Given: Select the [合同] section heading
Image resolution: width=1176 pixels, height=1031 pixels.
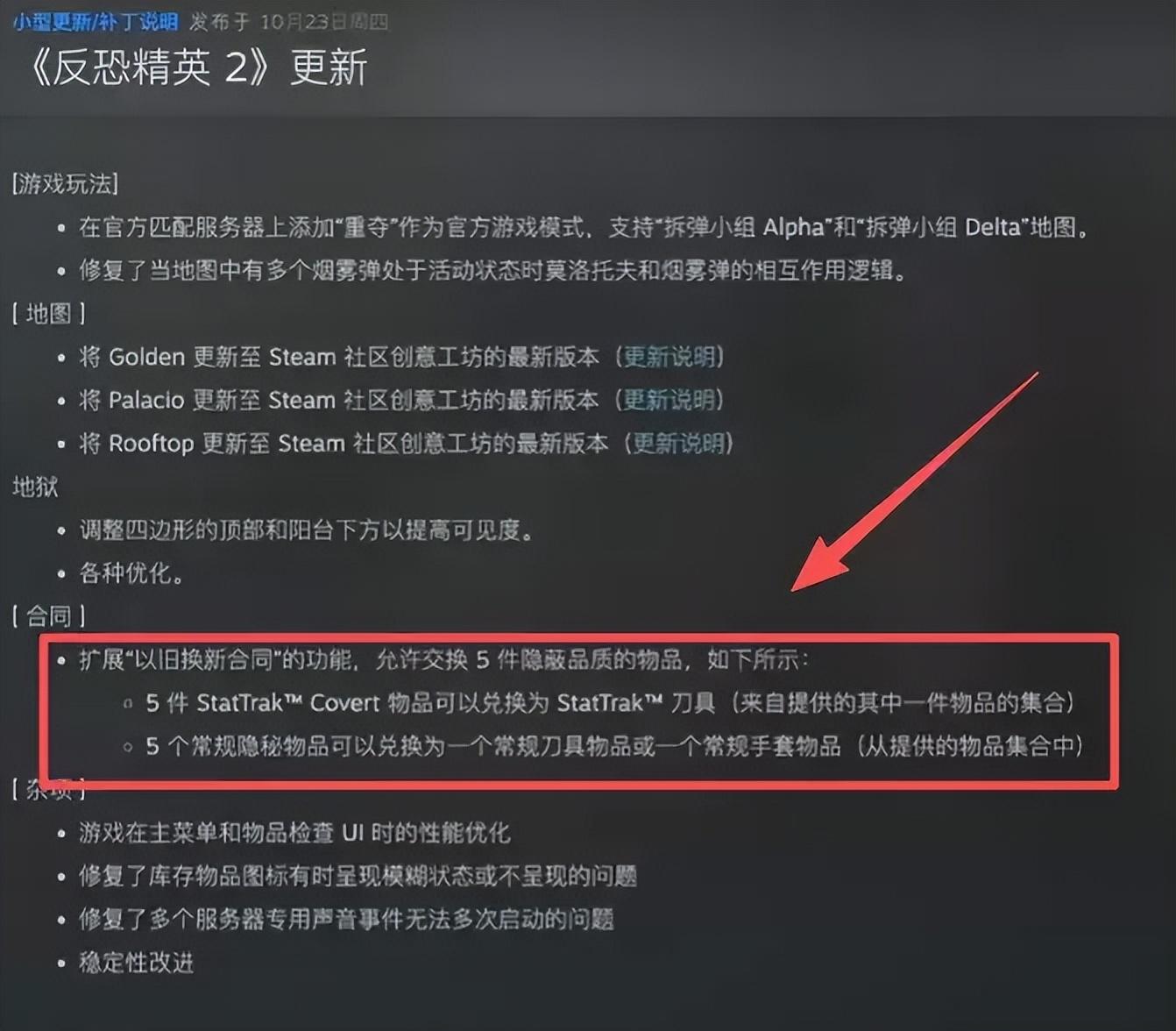Looking at the screenshot, I should [x=49, y=616].
